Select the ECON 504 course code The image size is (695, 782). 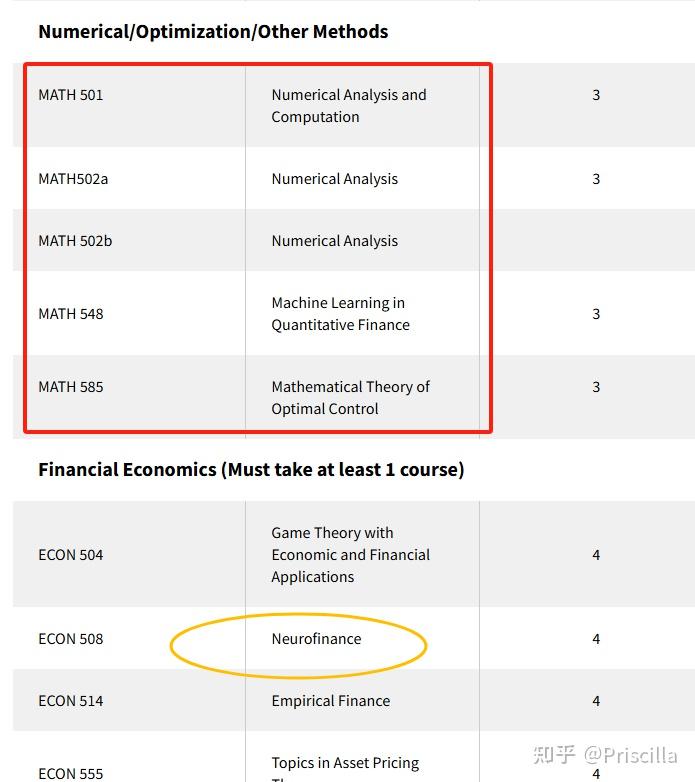coord(71,555)
